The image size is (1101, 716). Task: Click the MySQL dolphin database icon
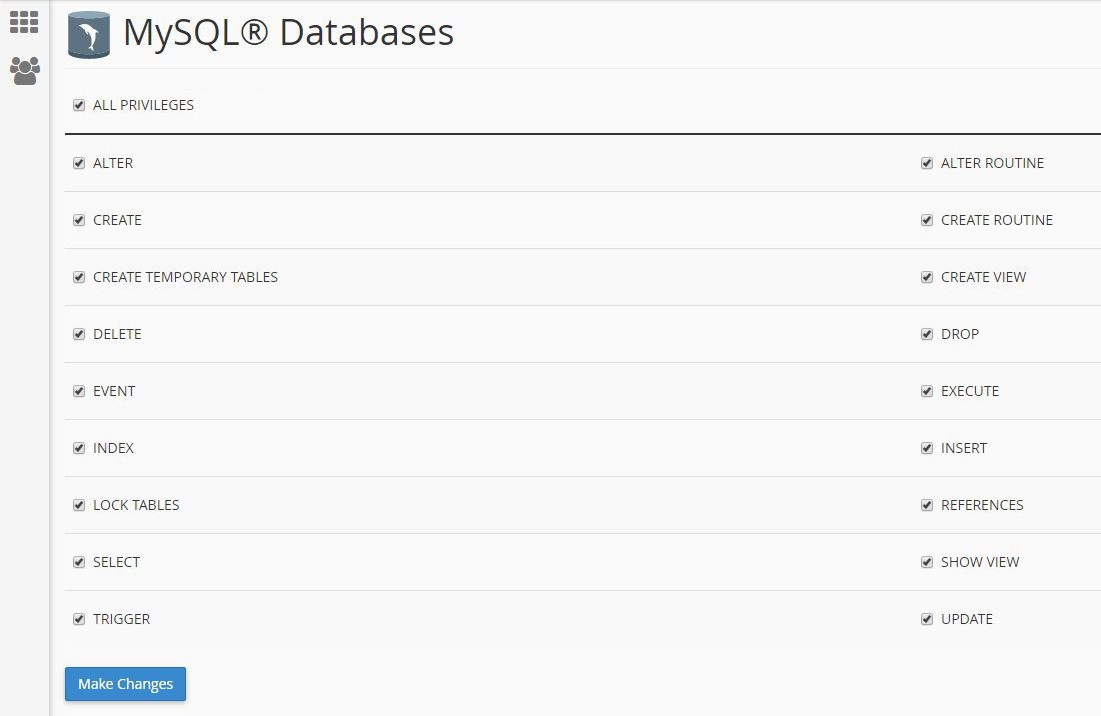pyautogui.click(x=89, y=35)
